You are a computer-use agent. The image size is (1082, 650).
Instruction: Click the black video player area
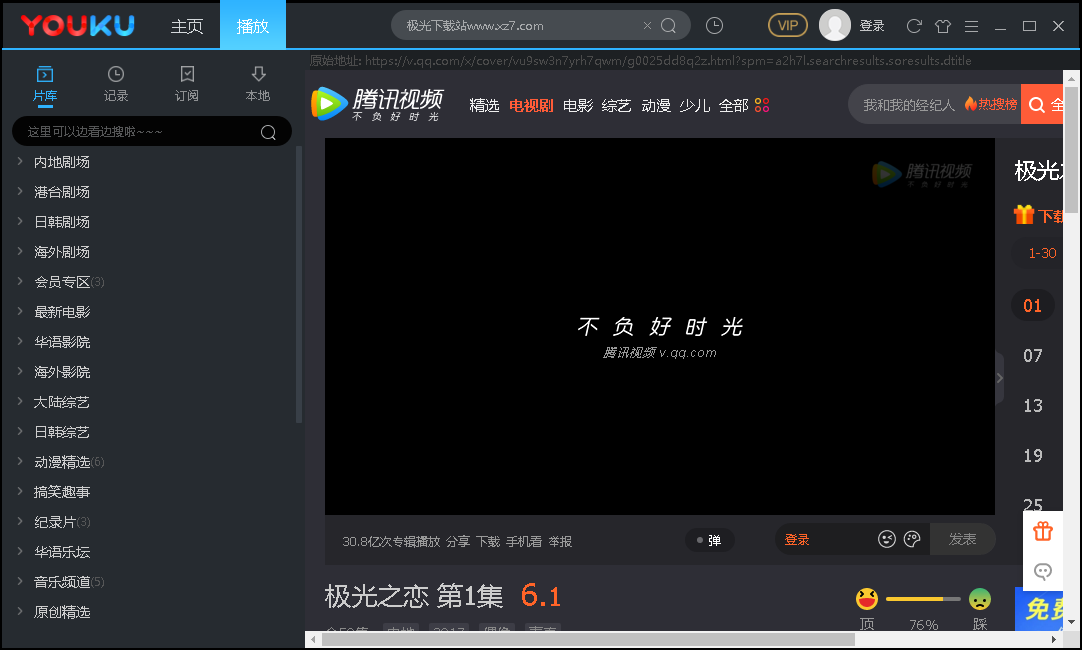click(660, 326)
